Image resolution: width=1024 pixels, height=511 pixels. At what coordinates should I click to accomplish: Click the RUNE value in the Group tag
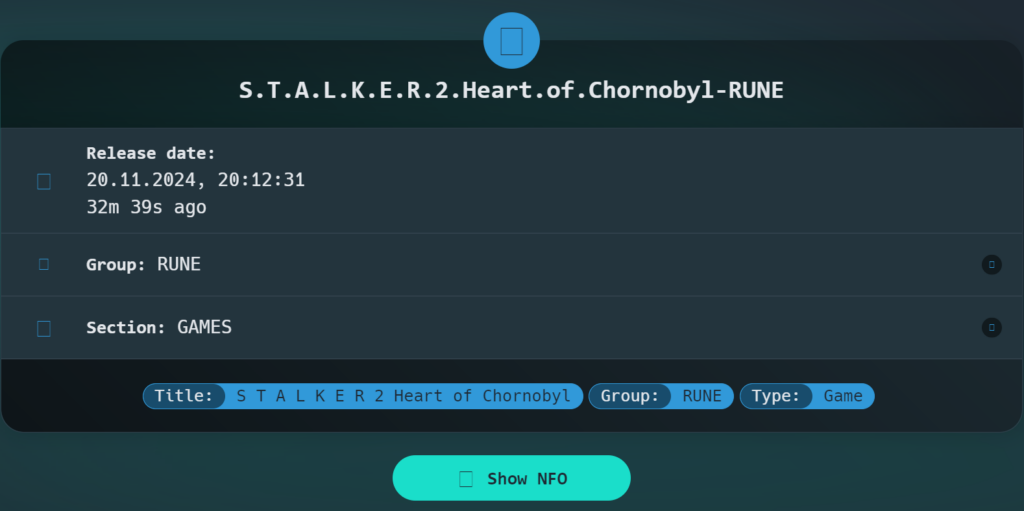tap(702, 396)
